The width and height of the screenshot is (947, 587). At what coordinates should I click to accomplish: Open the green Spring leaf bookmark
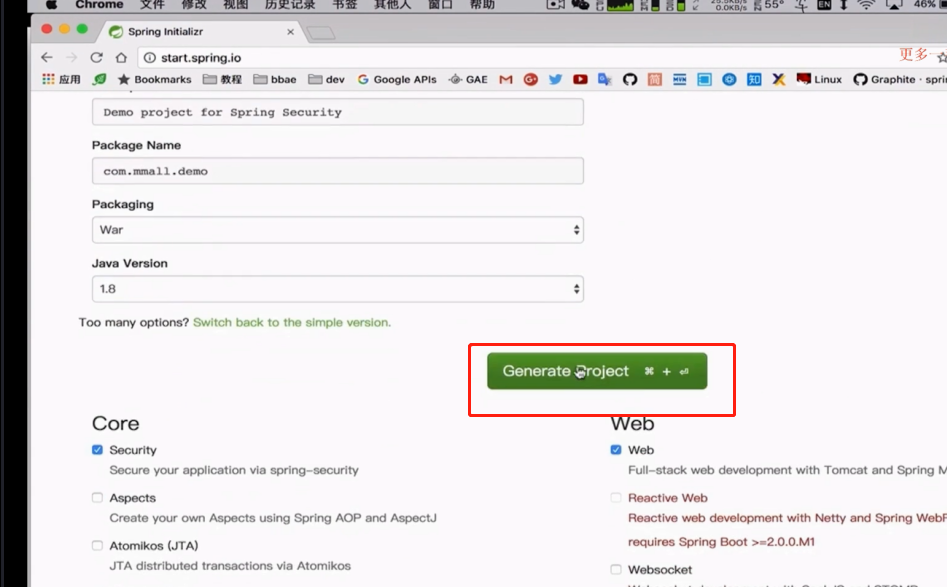point(99,79)
